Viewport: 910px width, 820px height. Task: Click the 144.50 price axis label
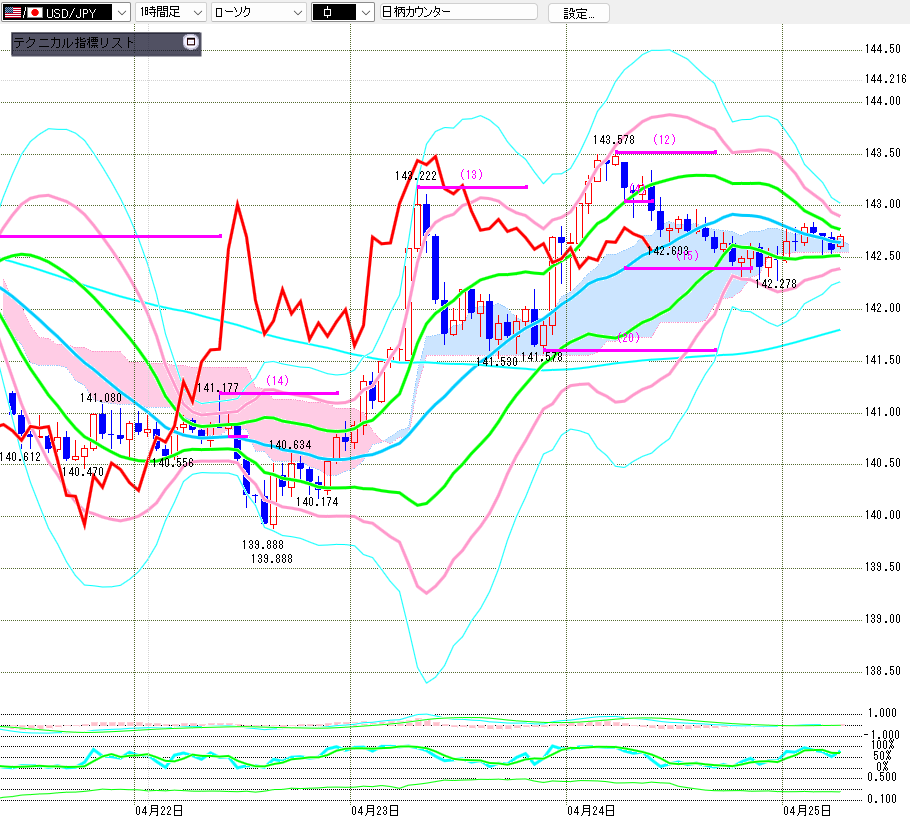tap(882, 49)
